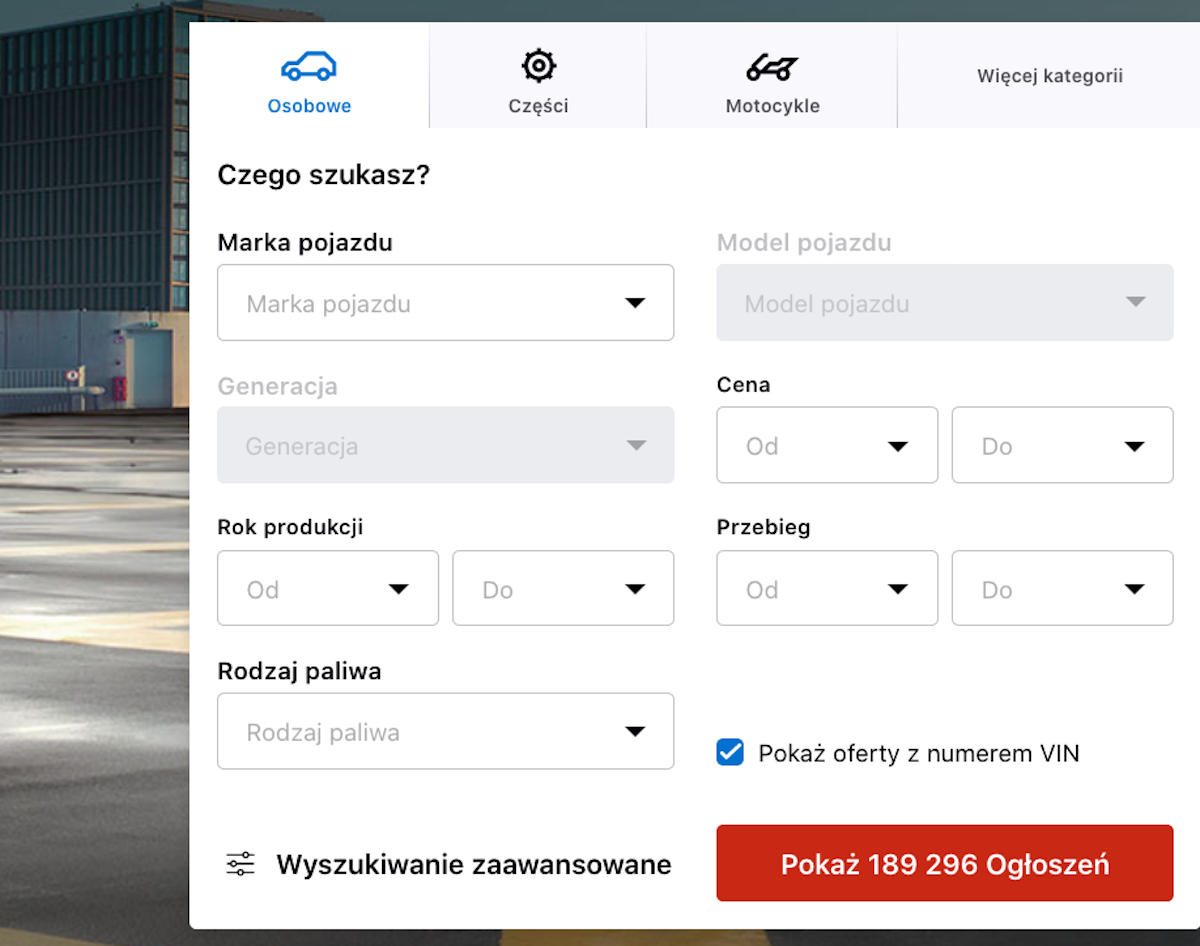The height and width of the screenshot is (946, 1200).
Task: Switch to the Motocykle tab
Action: [x=772, y=76]
